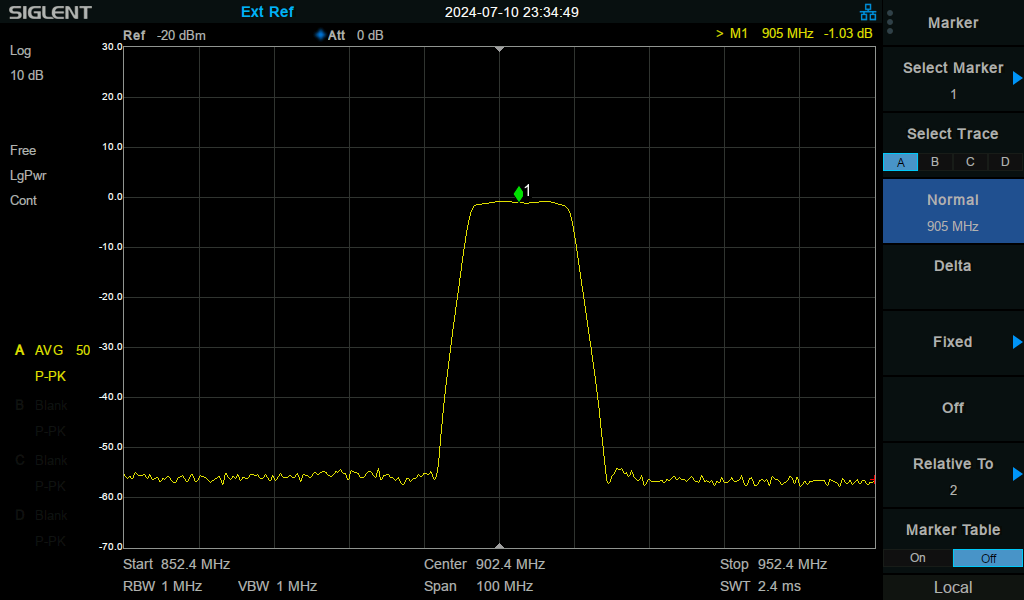
Task: Click the blue LAN network status icon
Action: pyautogui.click(x=868, y=11)
